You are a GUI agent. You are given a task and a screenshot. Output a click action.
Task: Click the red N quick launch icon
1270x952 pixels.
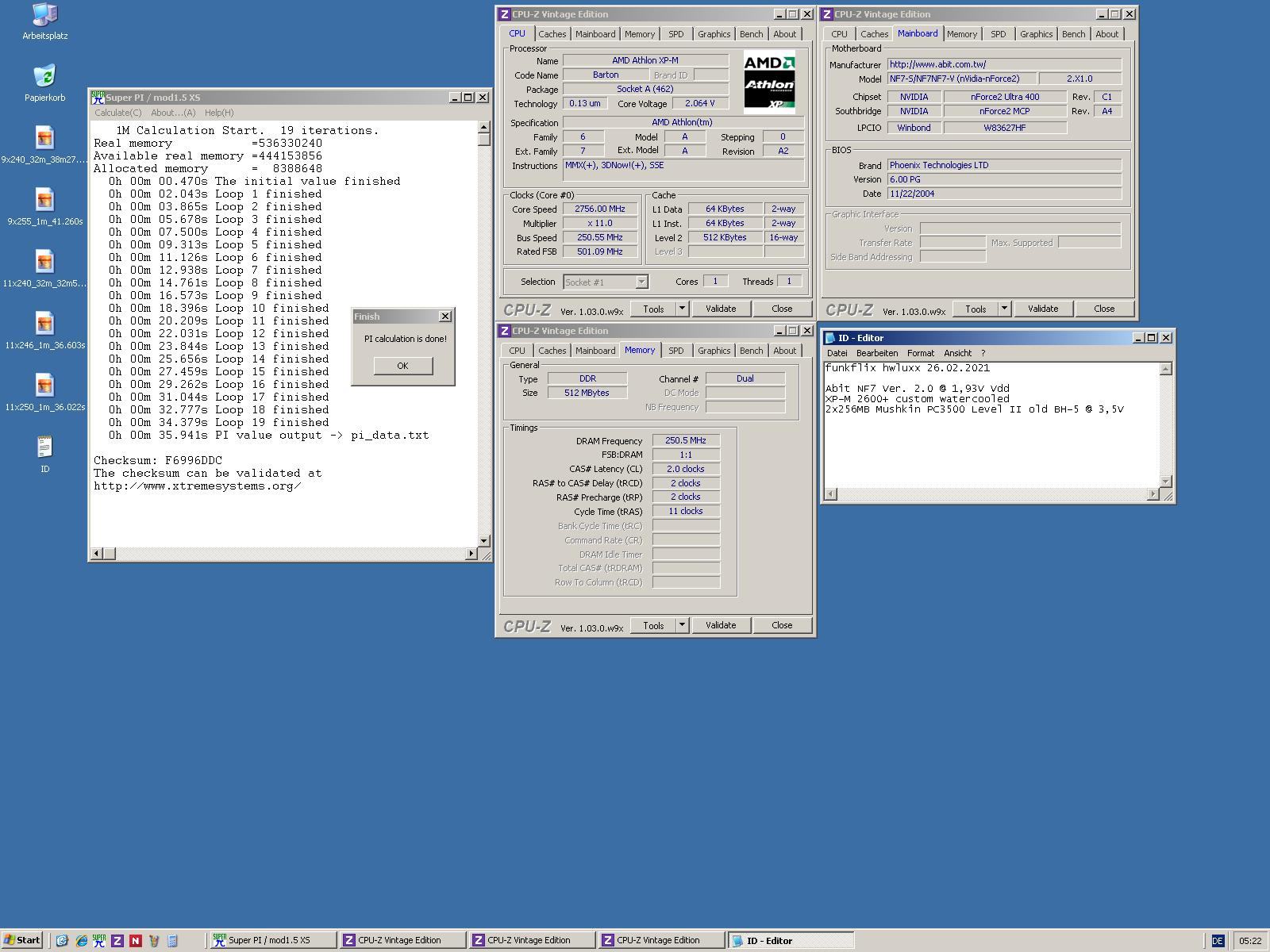click(x=136, y=941)
